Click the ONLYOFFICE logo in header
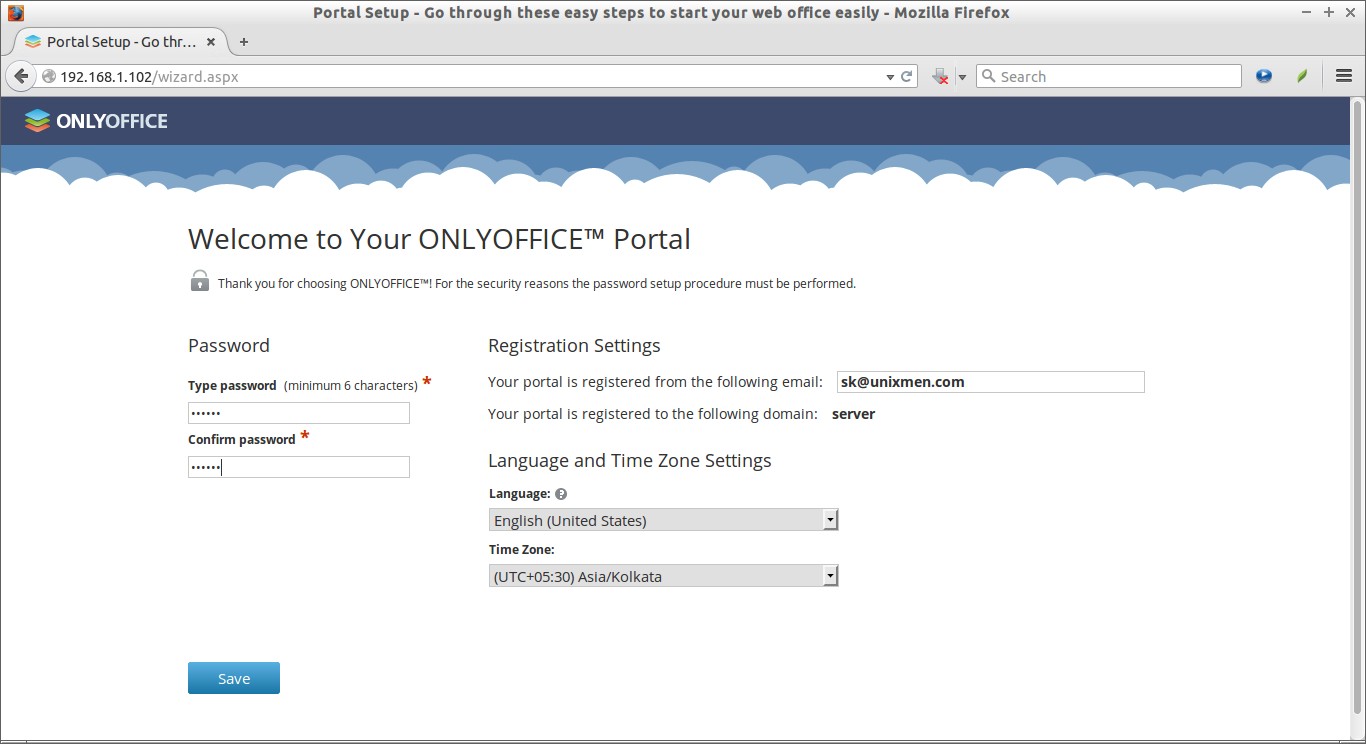This screenshot has height=744, width=1366. tap(96, 121)
